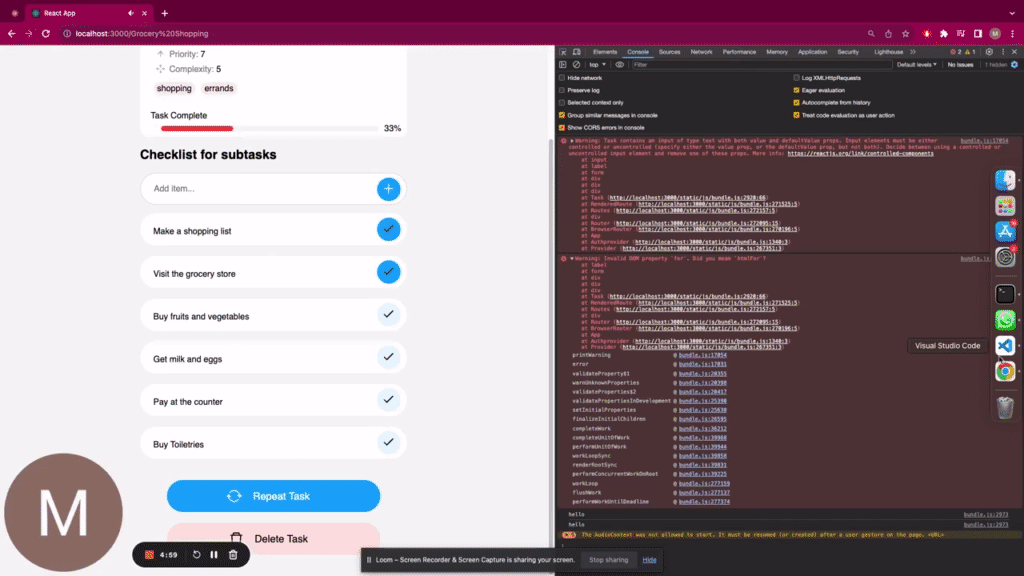Switch to the Elements tab in DevTools
Screen dimensions: 1024x576
click(x=604, y=52)
